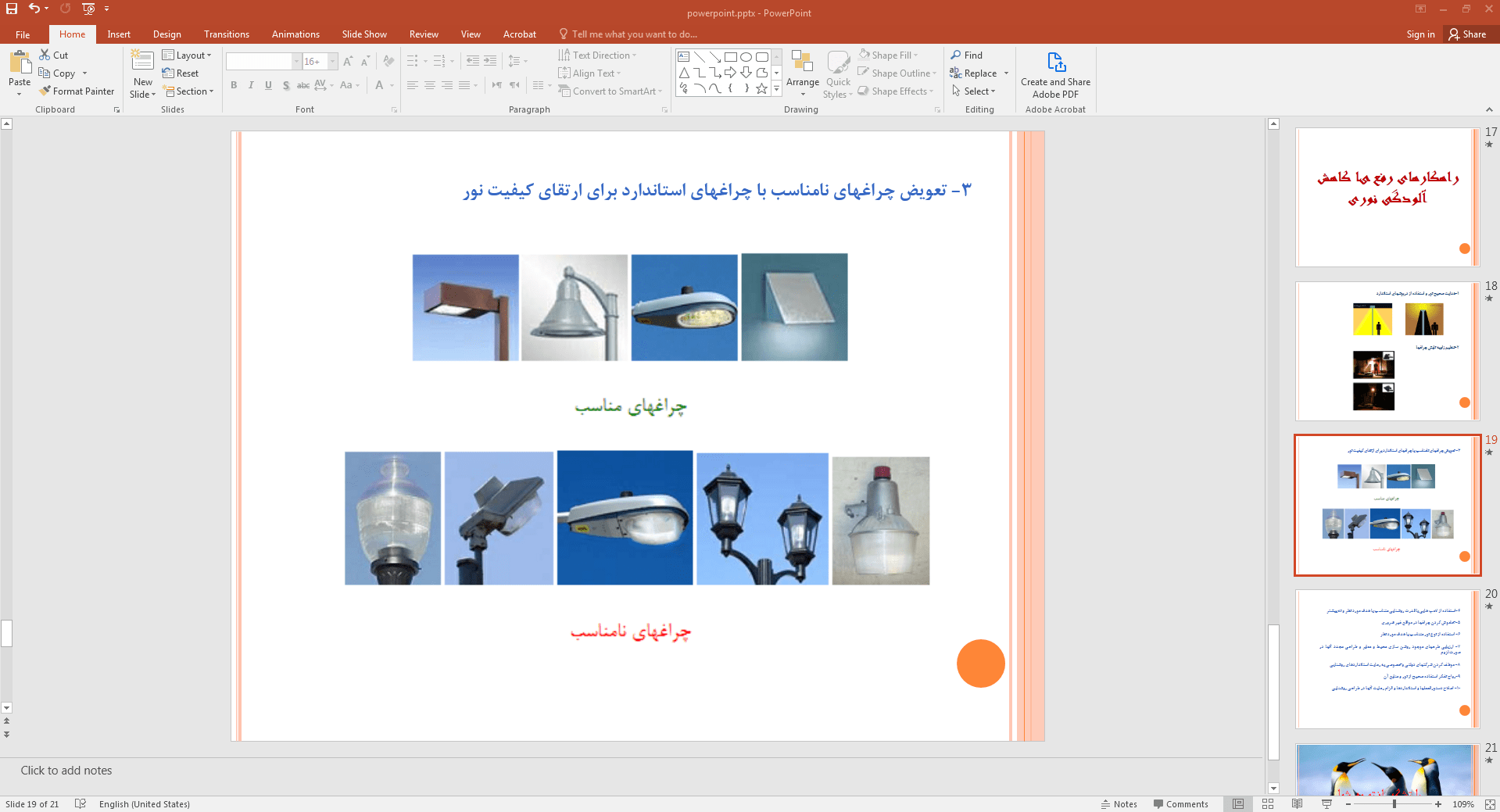Toggle Align Left paragraph alignment
The height and width of the screenshot is (812, 1500).
click(x=412, y=85)
